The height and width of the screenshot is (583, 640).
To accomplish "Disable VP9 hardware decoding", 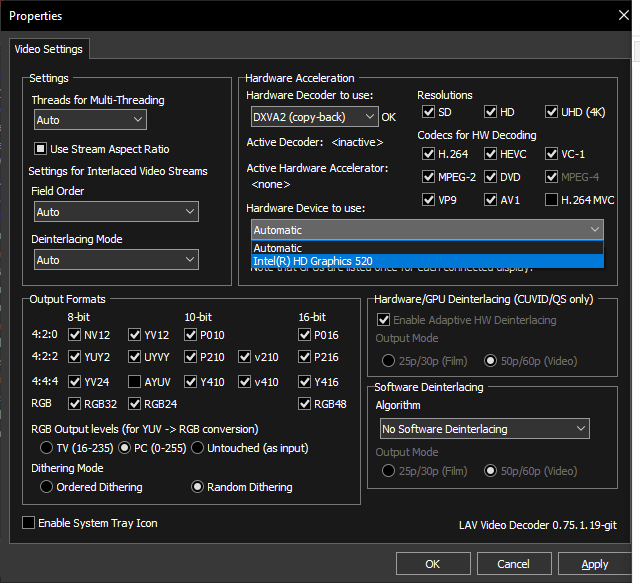I will (x=428, y=200).
